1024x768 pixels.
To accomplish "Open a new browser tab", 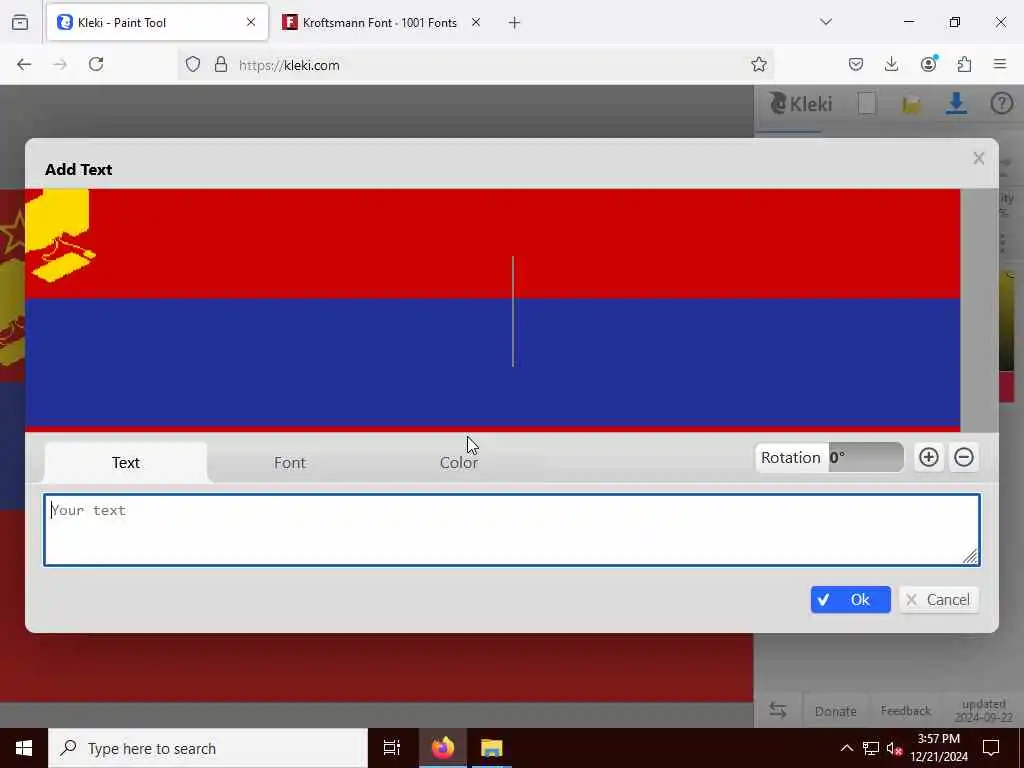I will point(514,23).
